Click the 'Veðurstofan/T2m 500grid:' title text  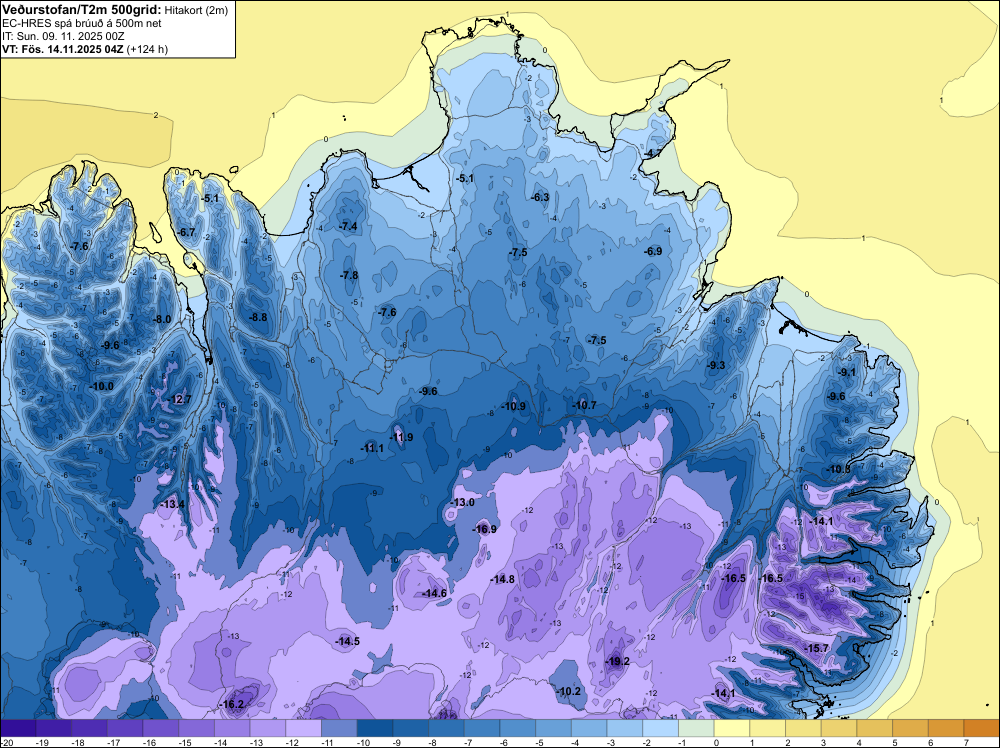[x=82, y=10]
